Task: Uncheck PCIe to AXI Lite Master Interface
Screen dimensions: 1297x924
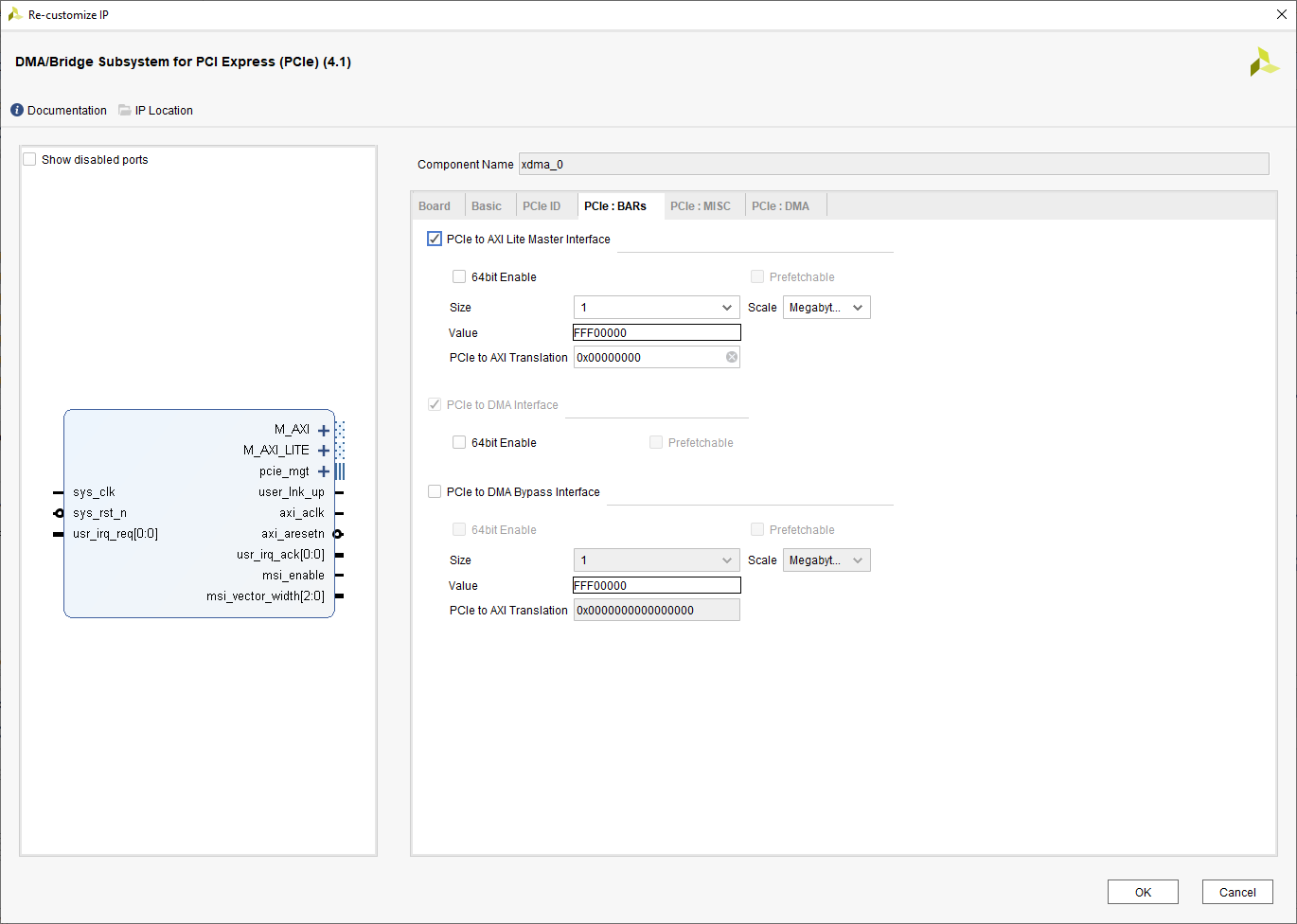Action: point(435,240)
